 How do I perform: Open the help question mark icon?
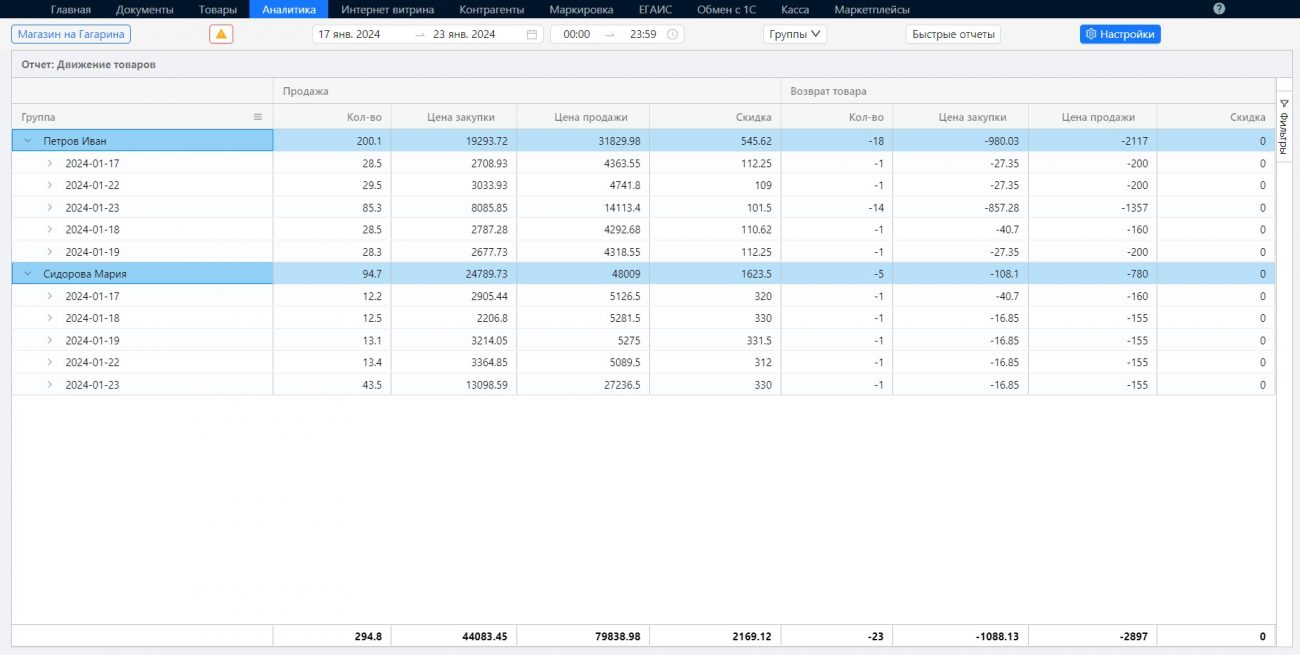[1219, 9]
